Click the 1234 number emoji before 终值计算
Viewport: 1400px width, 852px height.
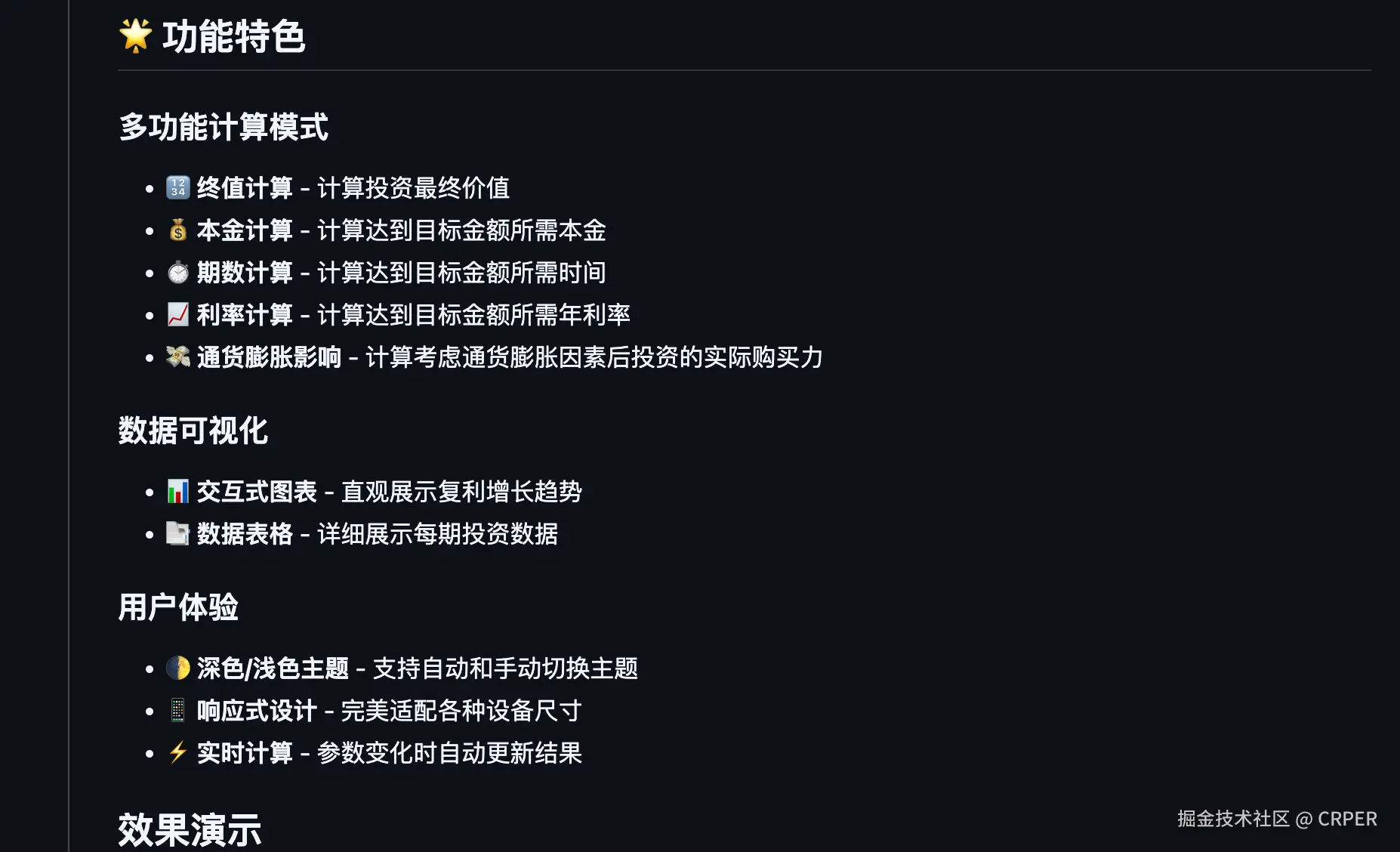click(x=178, y=187)
